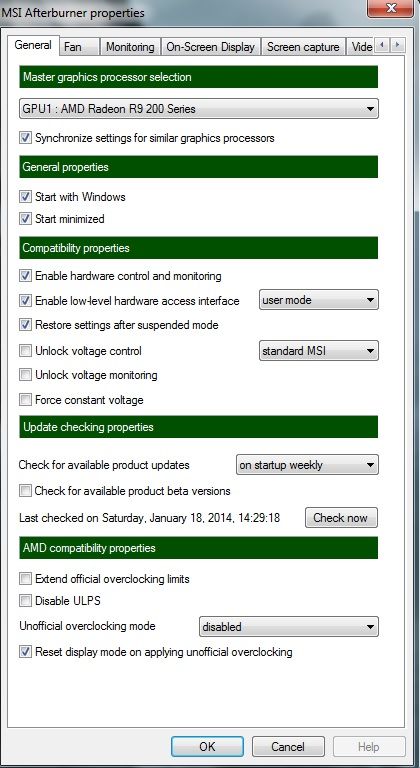Click the Check for available product updates label
This screenshot has width=420, height=768.
pyautogui.click(x=104, y=465)
